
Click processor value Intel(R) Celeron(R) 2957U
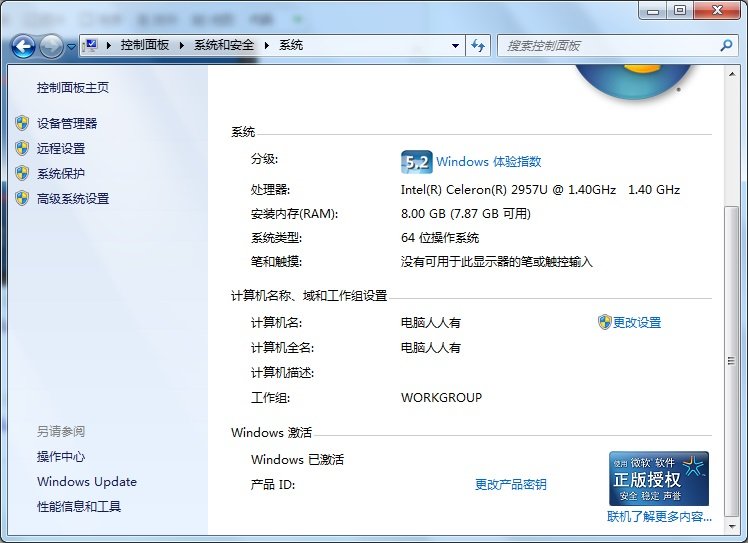[540, 190]
